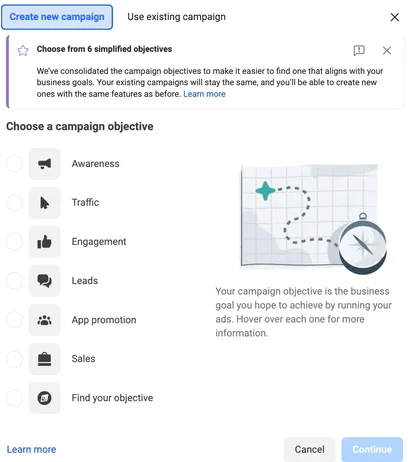The width and height of the screenshot is (408, 462).
Task: Select the Leads radio button
Action: pos(14,281)
